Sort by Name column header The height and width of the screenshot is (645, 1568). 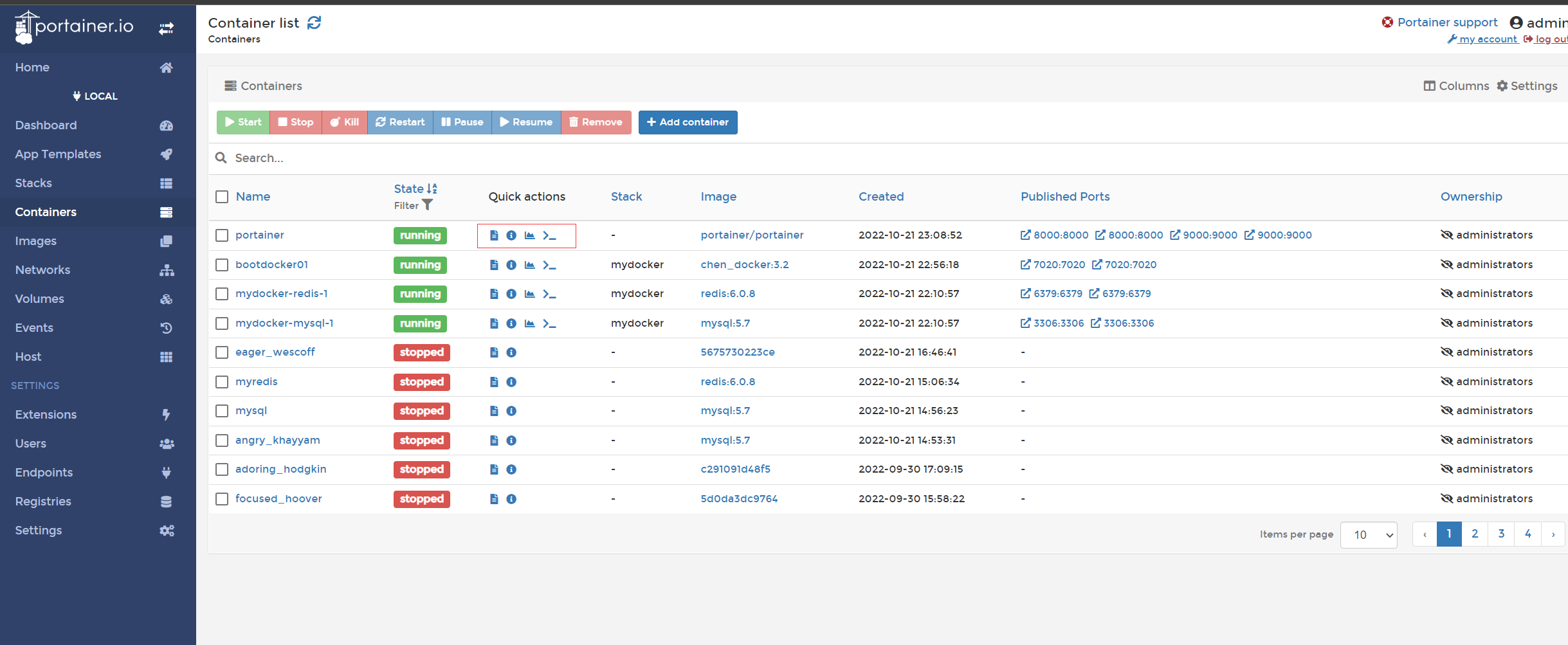click(x=253, y=197)
